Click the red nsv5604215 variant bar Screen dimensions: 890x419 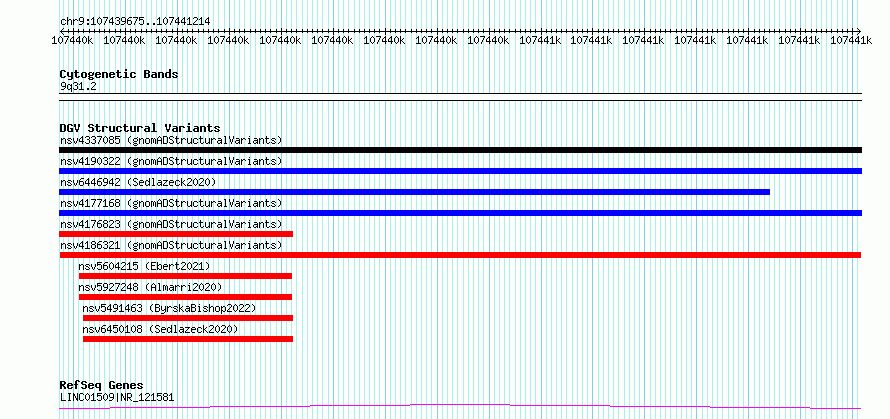point(185,276)
